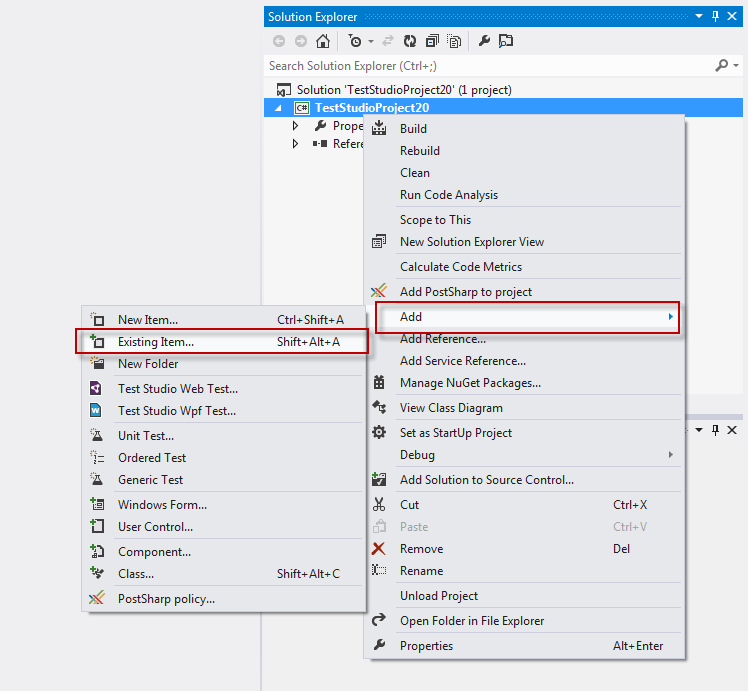Choose New Item... in the Add submenu

click(x=224, y=320)
